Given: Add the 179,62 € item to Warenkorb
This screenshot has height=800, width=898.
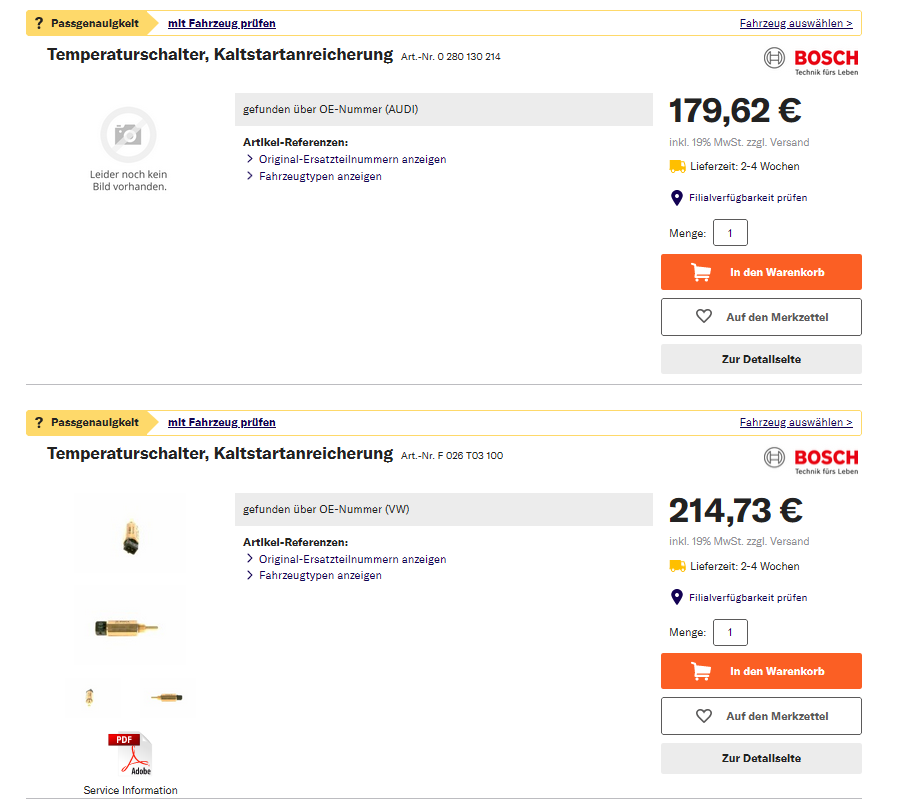Looking at the screenshot, I should point(761,272).
